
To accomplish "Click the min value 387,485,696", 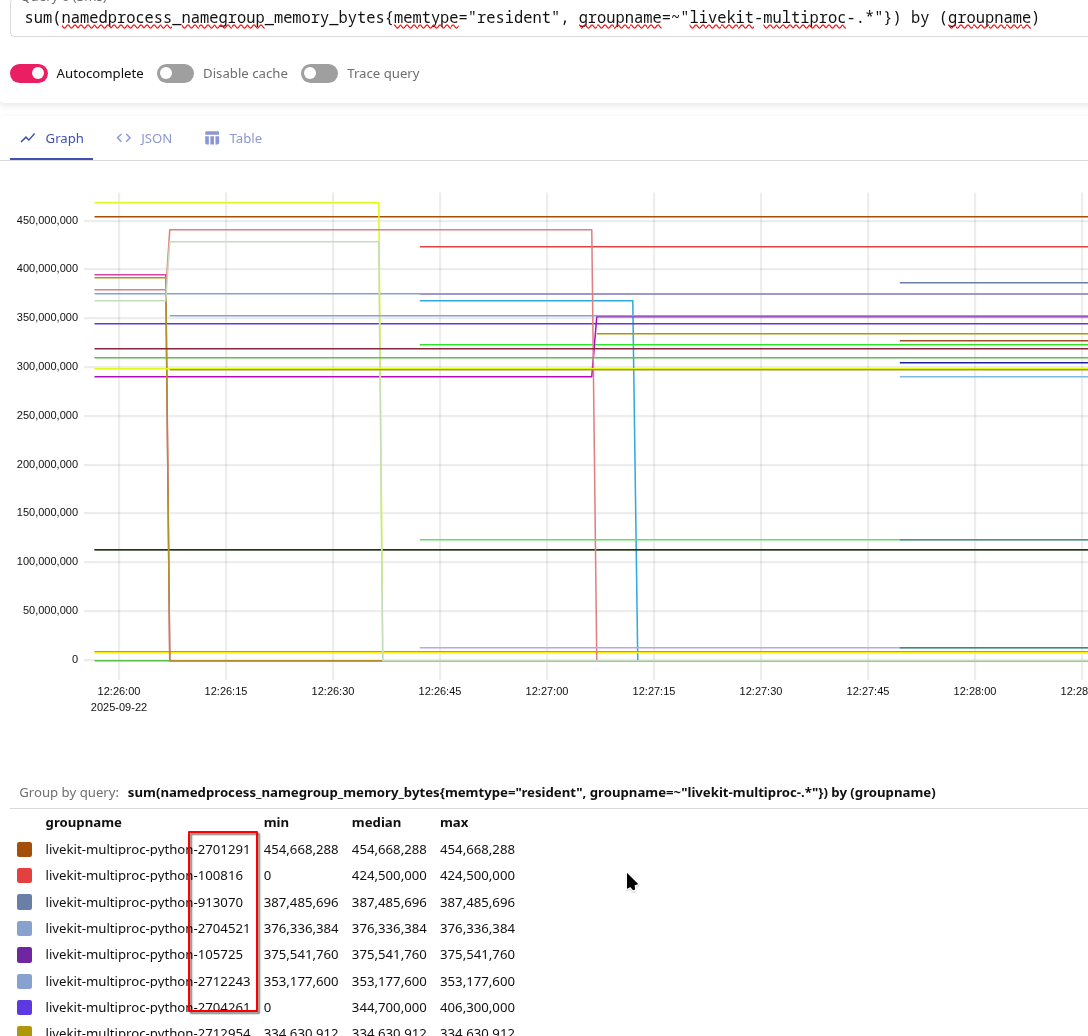I will point(301,902).
